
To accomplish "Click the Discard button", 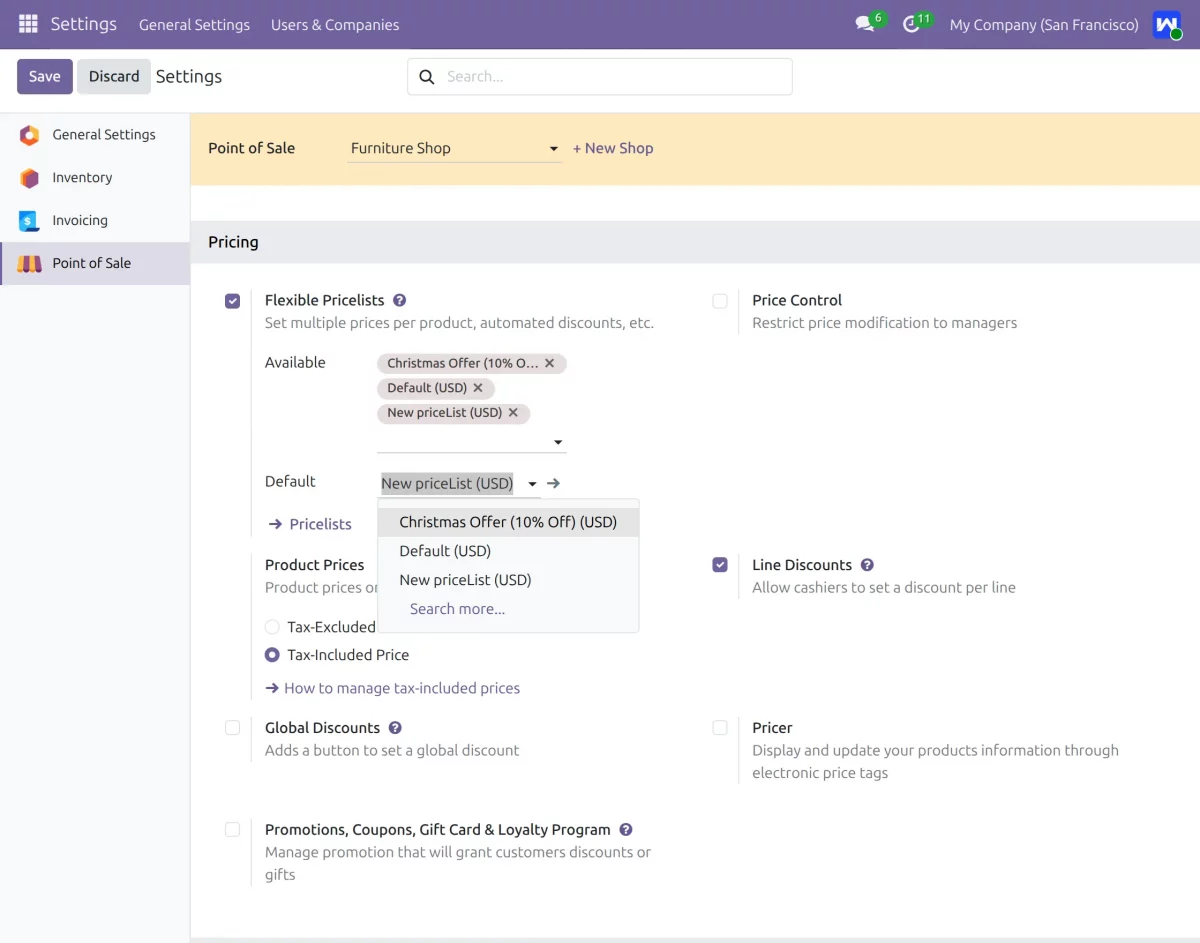I will (x=114, y=77).
